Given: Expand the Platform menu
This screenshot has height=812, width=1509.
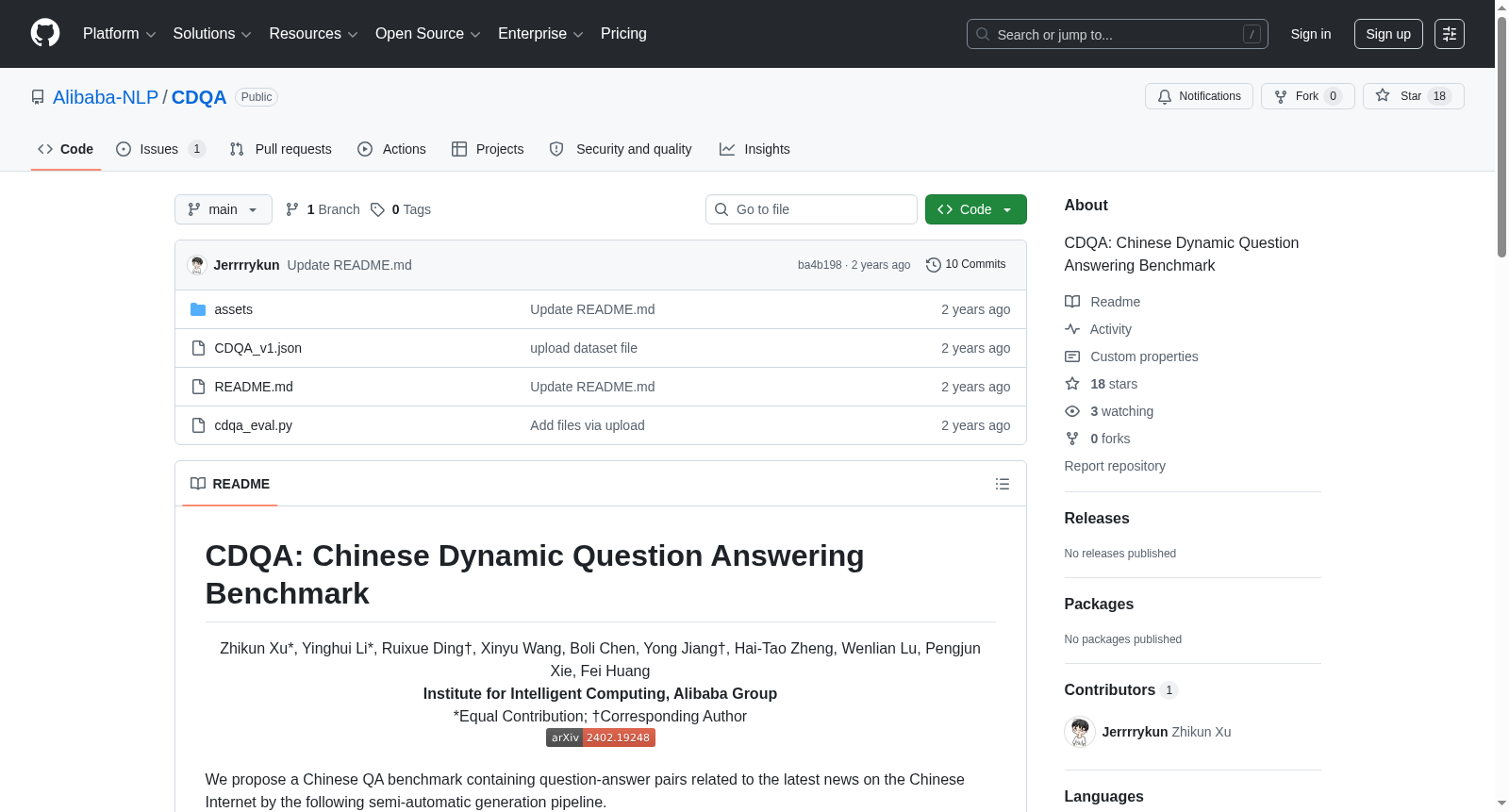Looking at the screenshot, I should click(x=119, y=34).
